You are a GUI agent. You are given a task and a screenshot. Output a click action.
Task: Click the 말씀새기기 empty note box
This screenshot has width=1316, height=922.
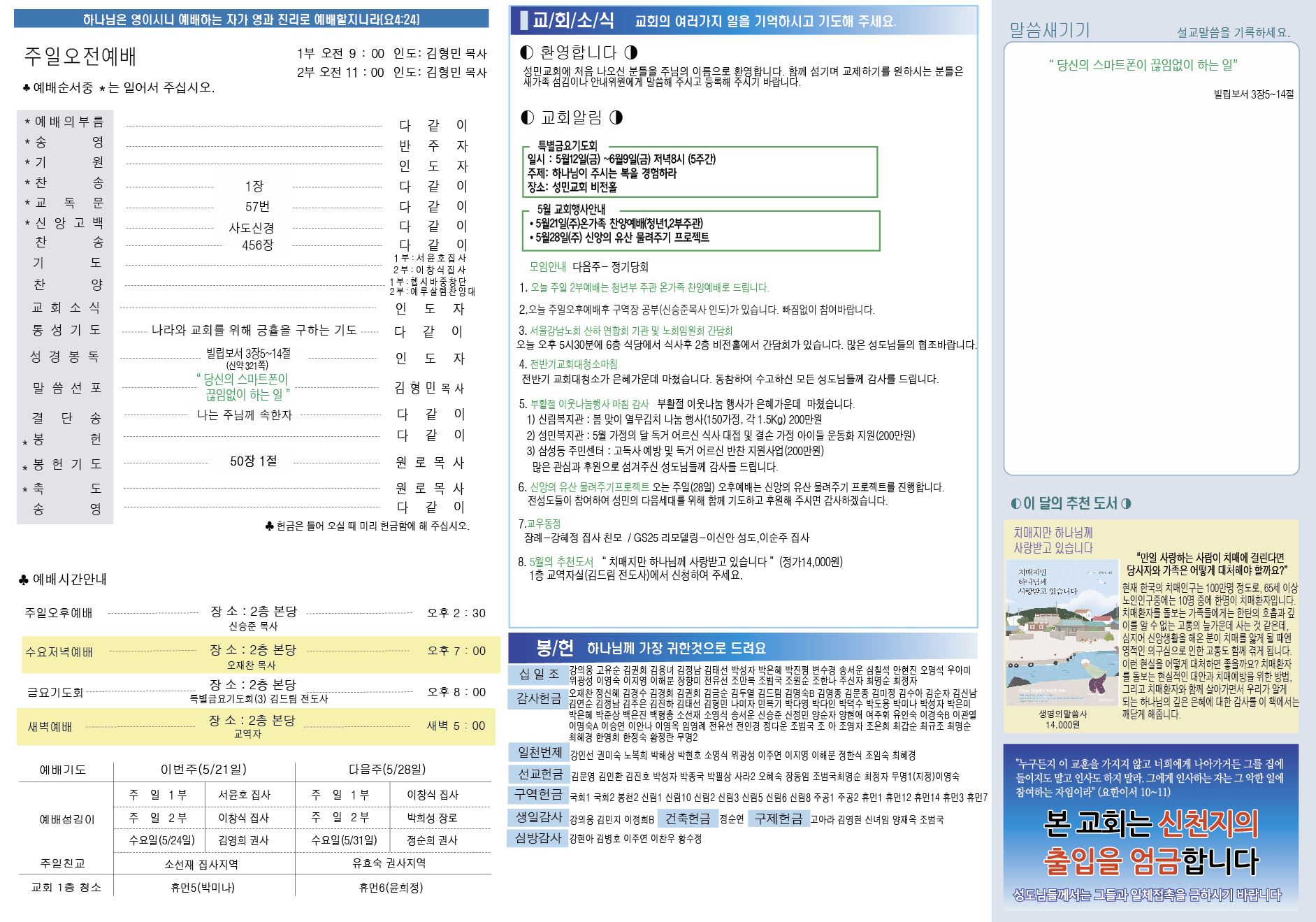click(x=1151, y=259)
